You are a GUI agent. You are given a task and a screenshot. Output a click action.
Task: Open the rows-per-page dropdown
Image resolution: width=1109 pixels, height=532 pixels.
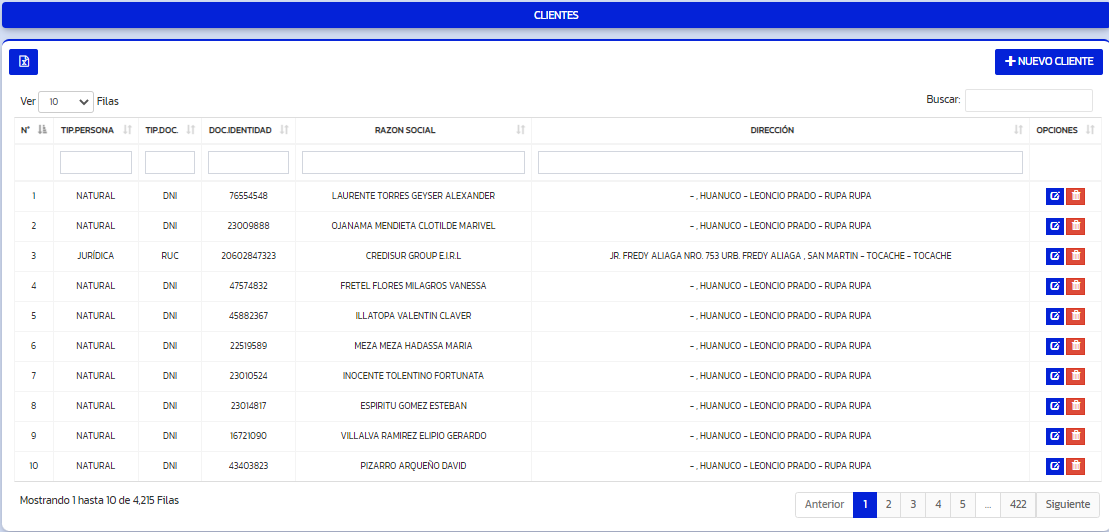[66, 101]
